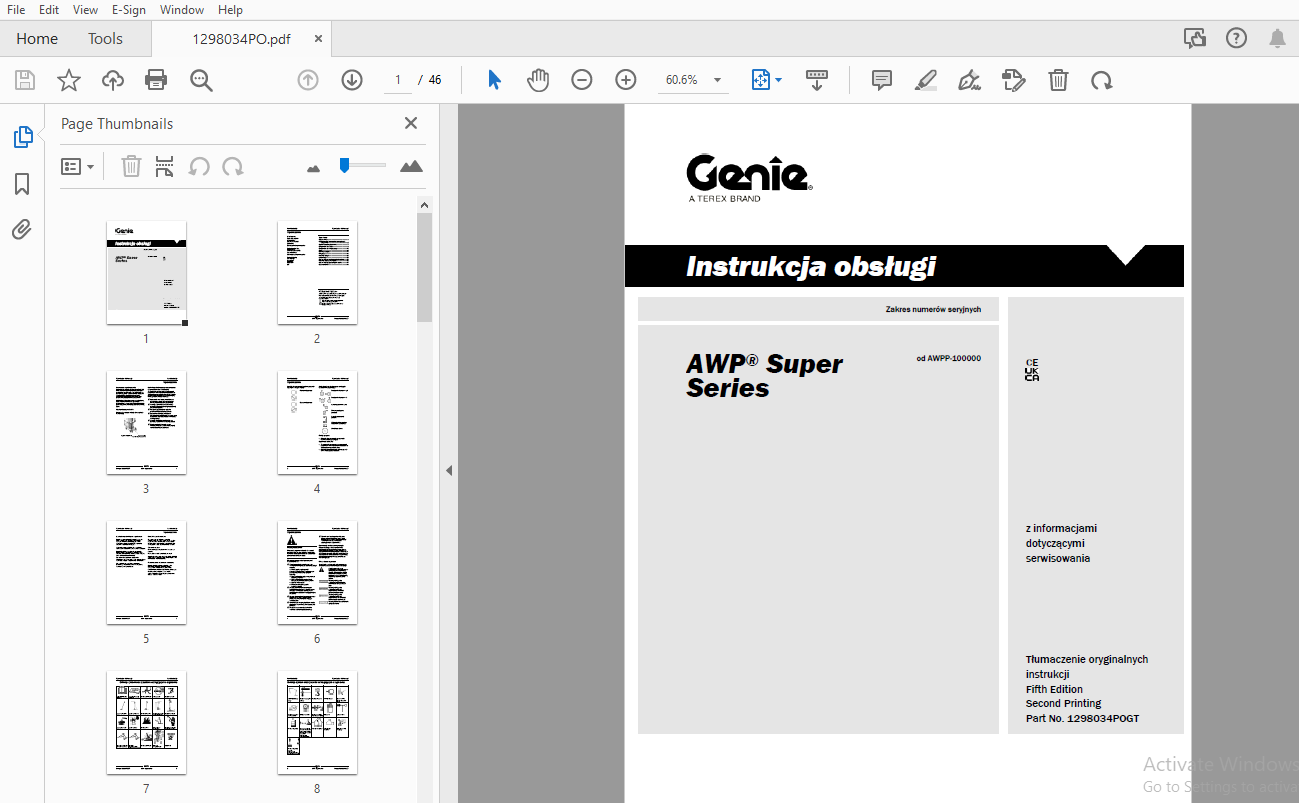Add a comment sticky note
Image resolution: width=1299 pixels, height=803 pixels.
coord(882,80)
